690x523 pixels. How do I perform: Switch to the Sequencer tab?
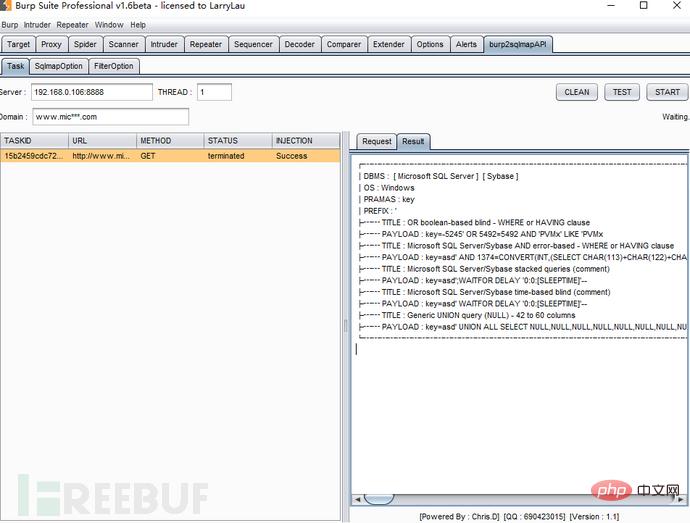click(253, 44)
